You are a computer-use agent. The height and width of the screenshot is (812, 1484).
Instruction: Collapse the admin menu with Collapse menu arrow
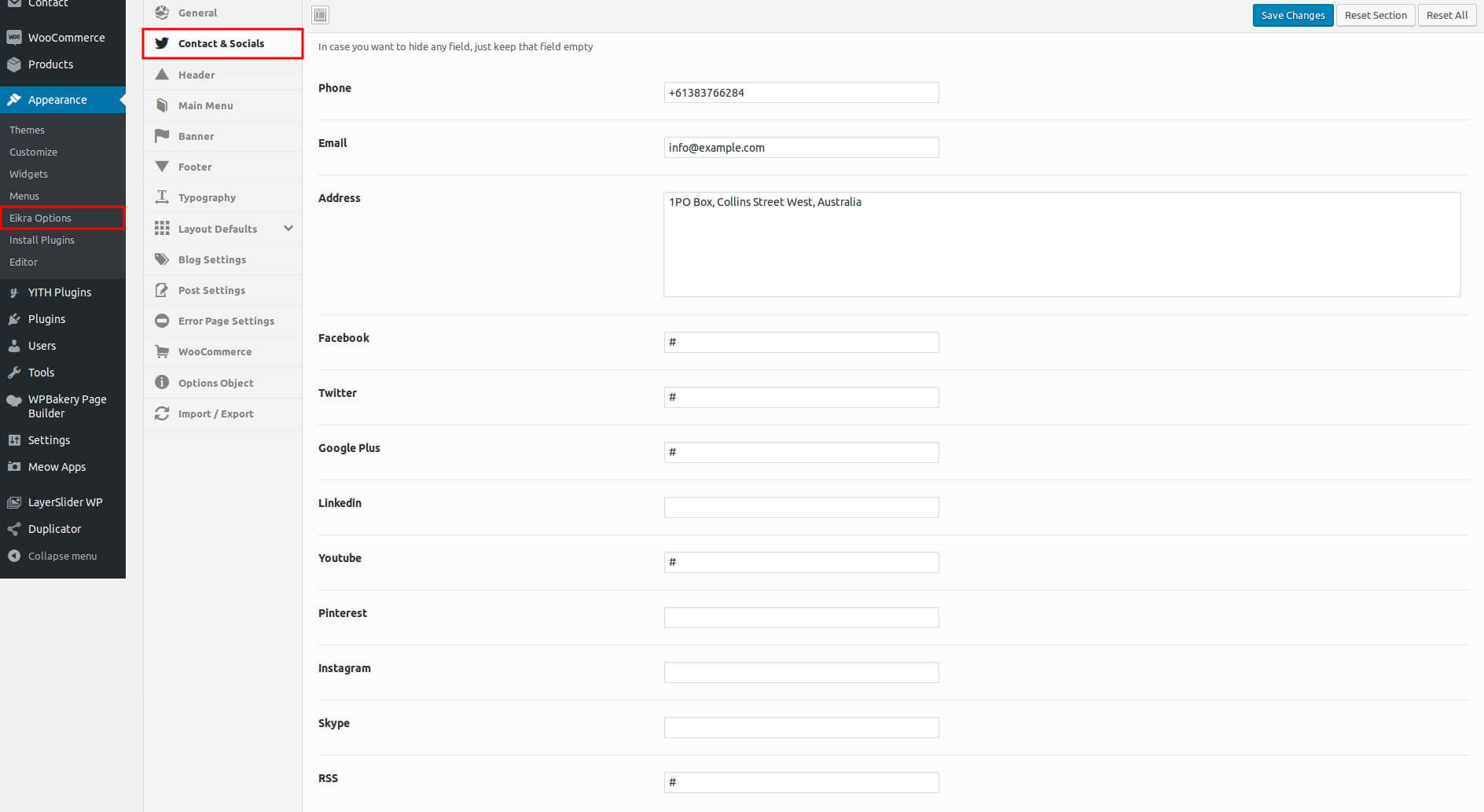[14, 556]
